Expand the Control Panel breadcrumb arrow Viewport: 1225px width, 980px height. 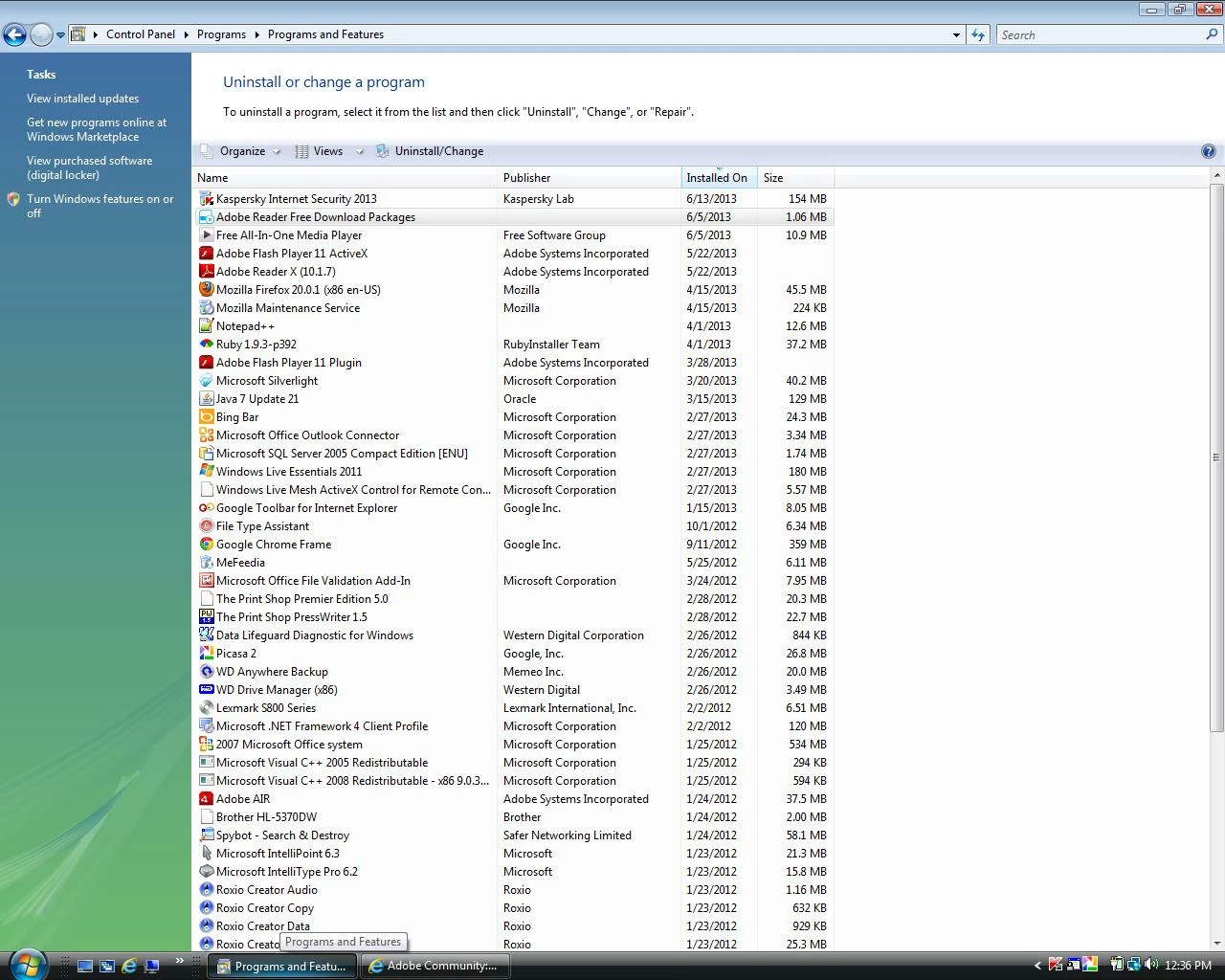pos(186,34)
